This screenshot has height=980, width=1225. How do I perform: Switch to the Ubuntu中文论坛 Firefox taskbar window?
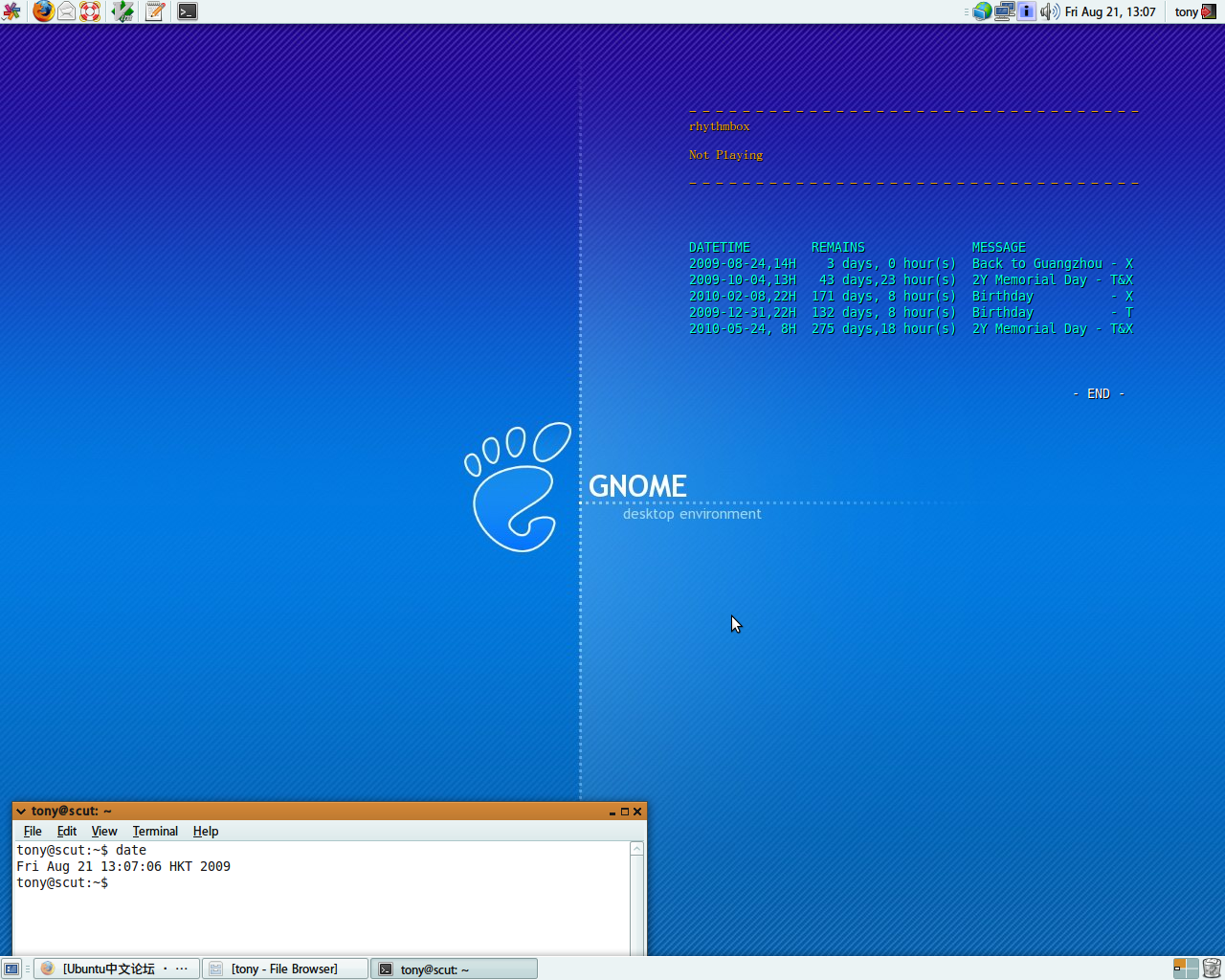coord(118,969)
